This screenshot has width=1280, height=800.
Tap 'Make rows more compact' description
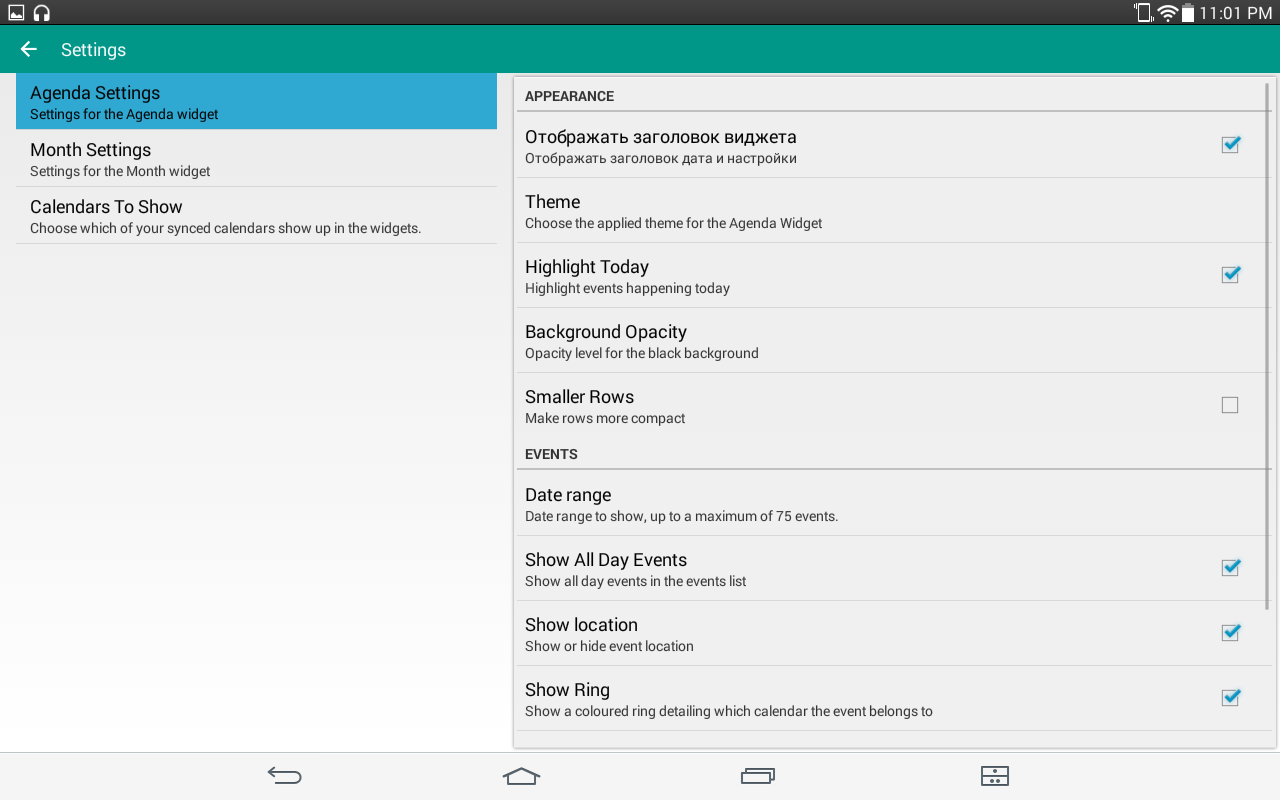(605, 418)
